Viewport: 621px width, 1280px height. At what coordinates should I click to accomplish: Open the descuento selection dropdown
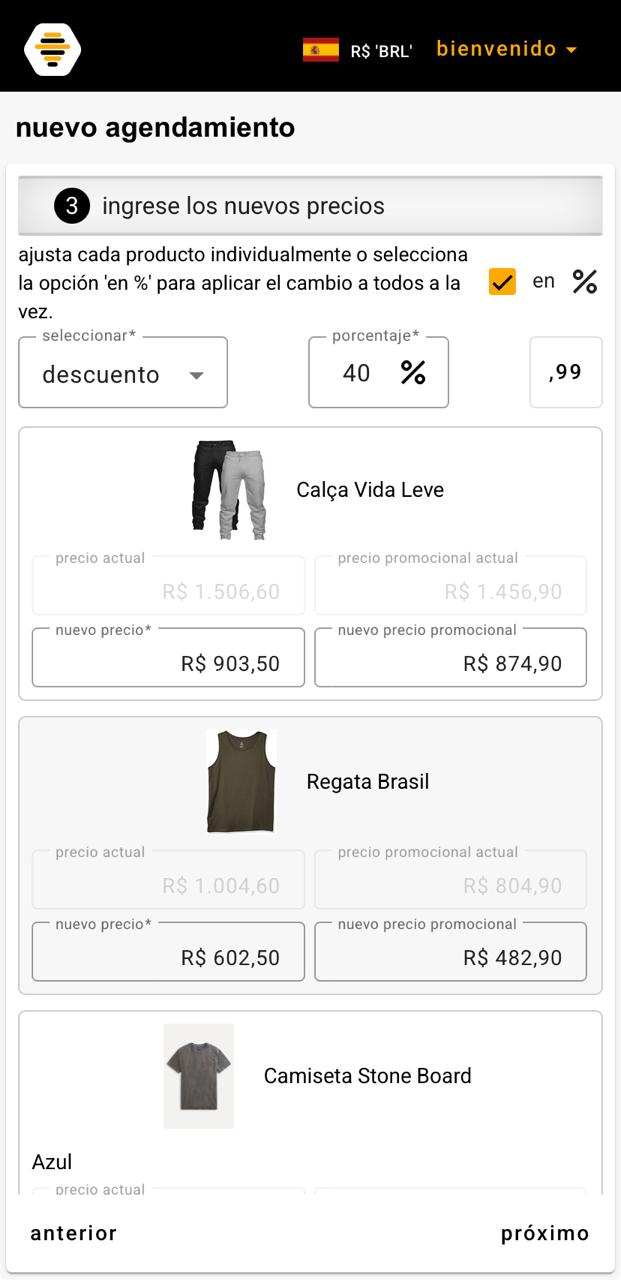(x=123, y=373)
